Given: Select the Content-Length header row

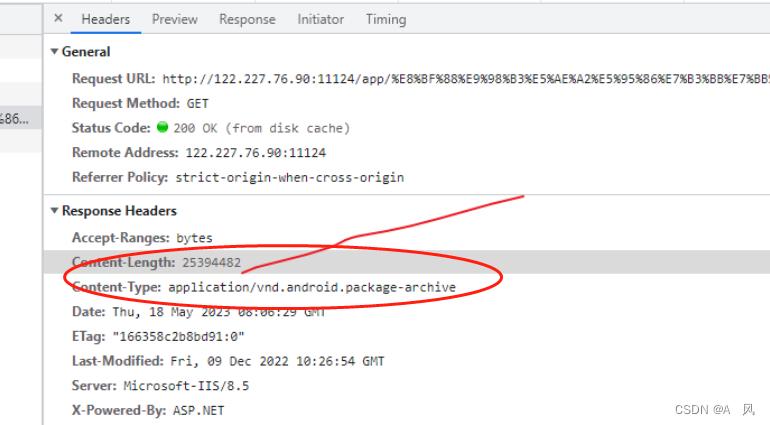Looking at the screenshot, I should (407, 262).
